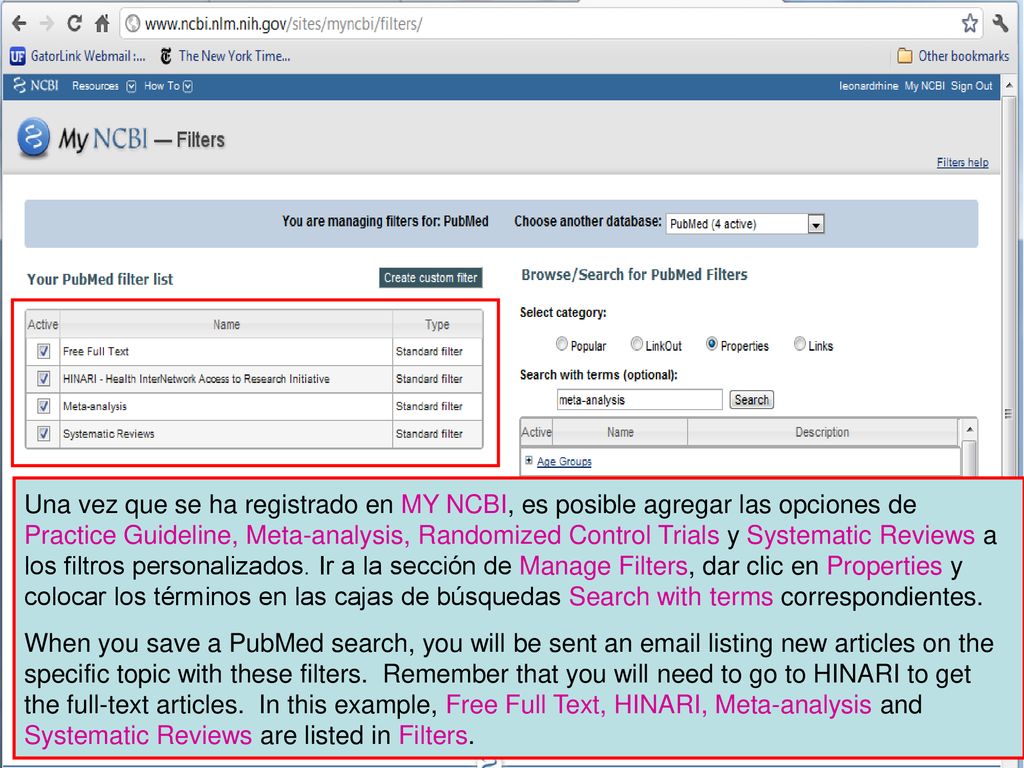Click the Name column header in filter list
1024x768 pixels.
(x=226, y=325)
